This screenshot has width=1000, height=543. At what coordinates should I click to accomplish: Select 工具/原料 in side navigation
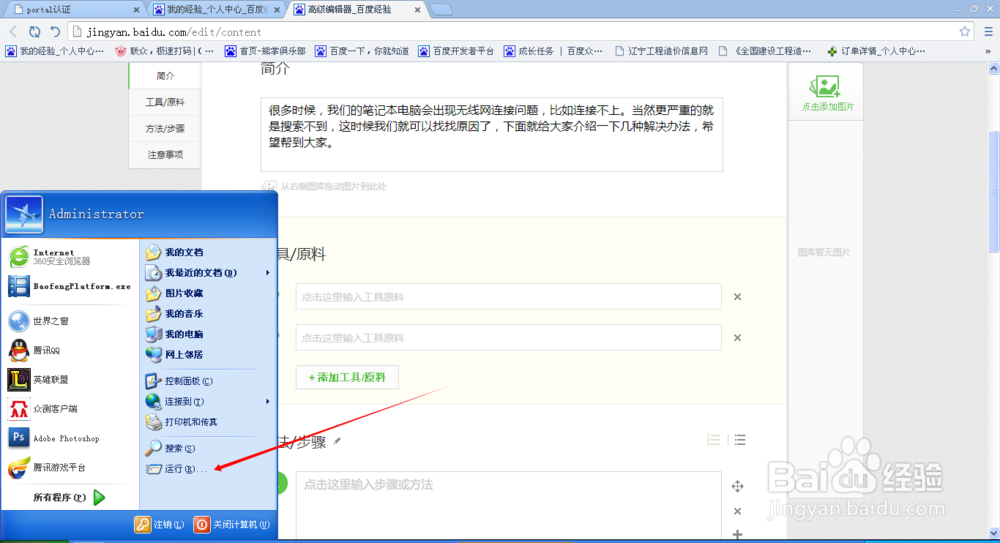point(165,102)
